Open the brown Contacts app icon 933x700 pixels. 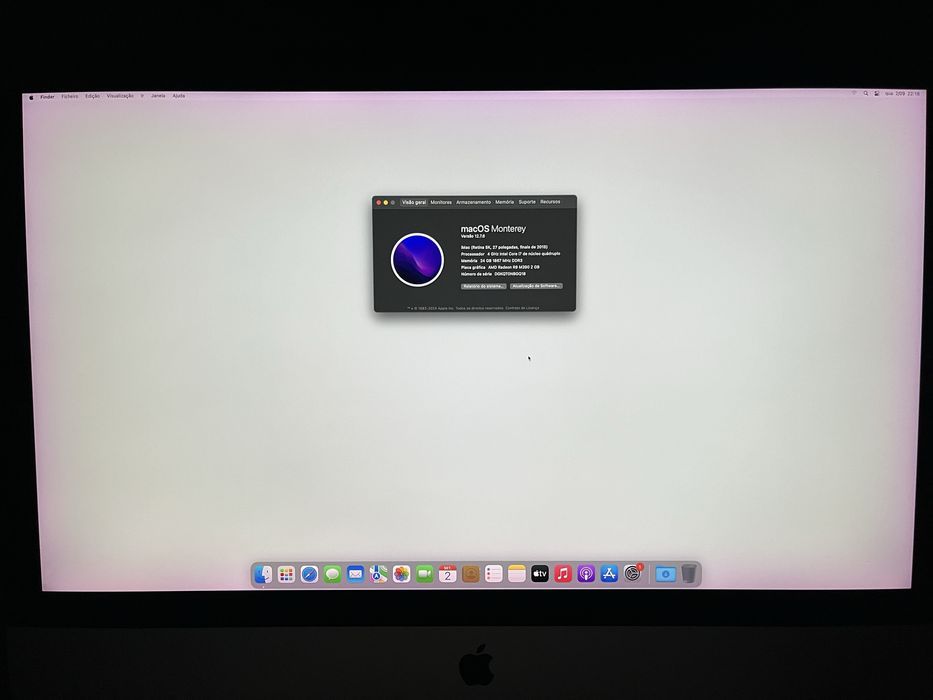(471, 574)
